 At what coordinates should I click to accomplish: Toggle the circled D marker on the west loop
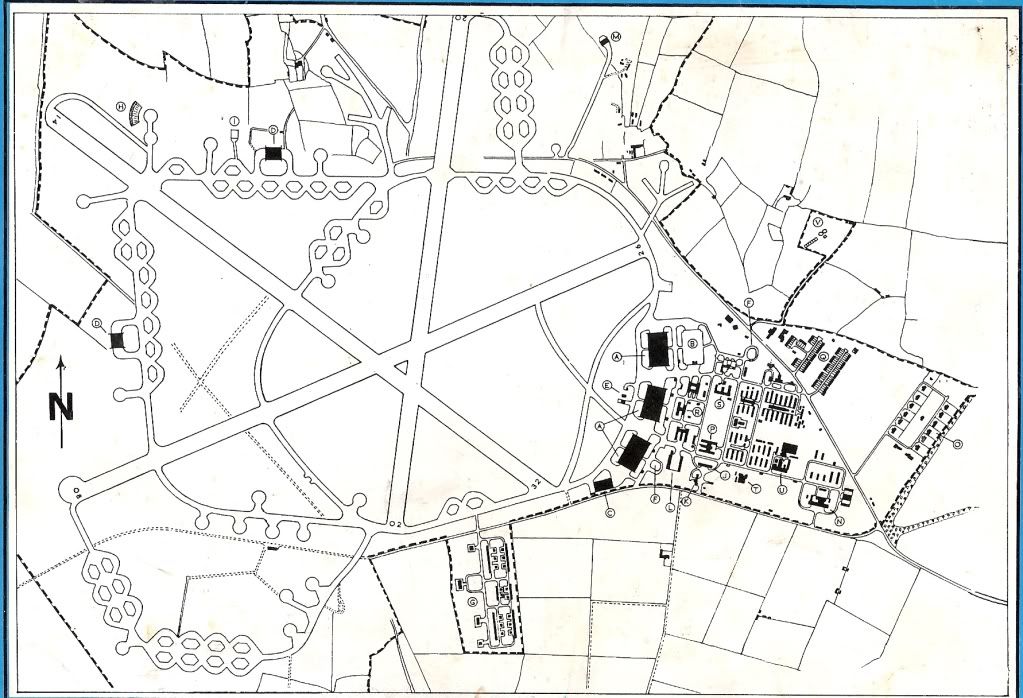tap(96, 323)
